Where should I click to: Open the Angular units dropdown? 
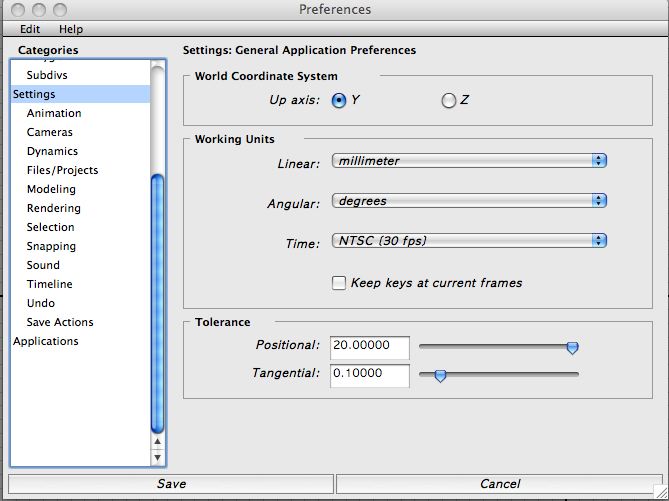[x=469, y=201]
